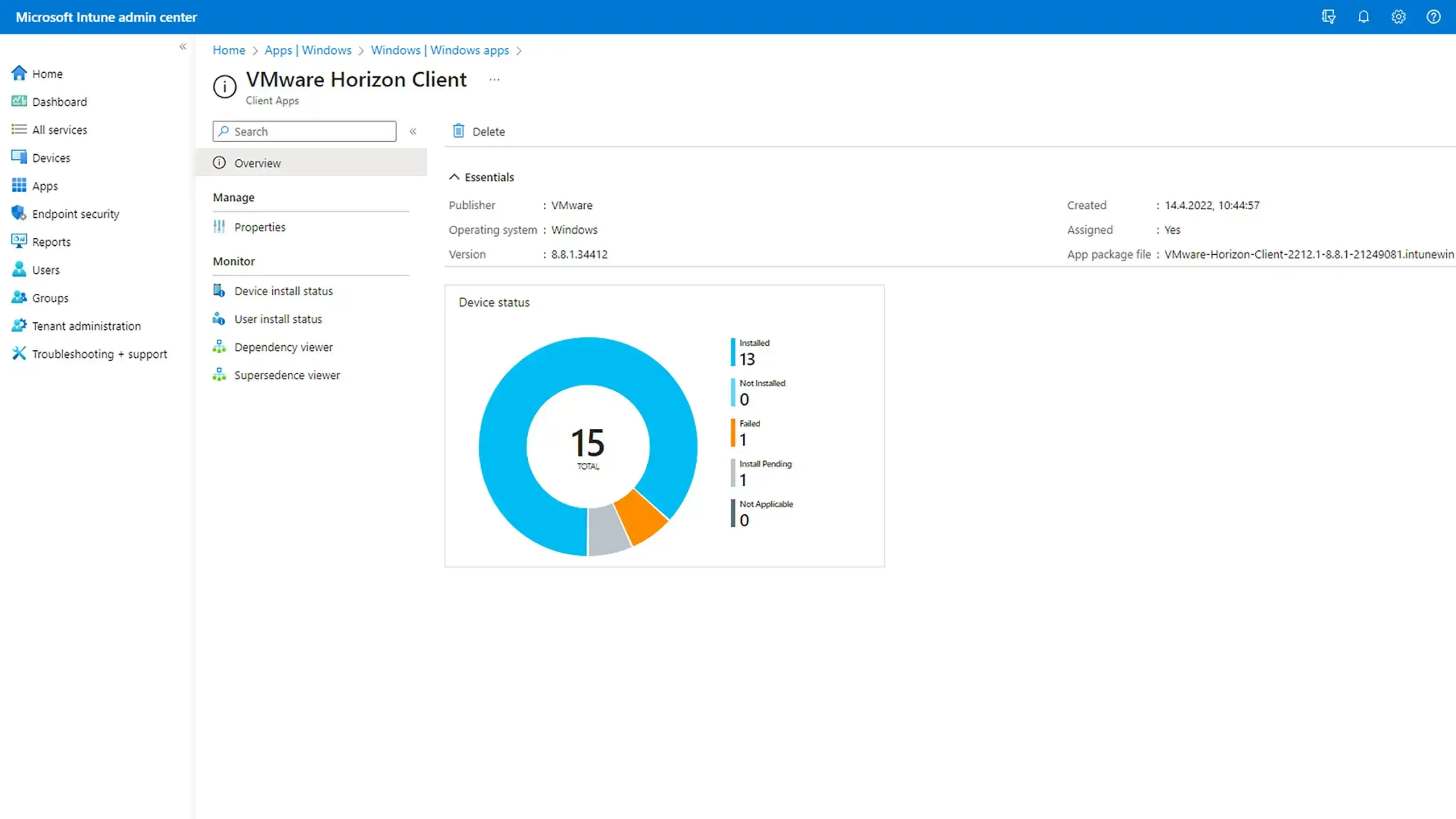This screenshot has height=819, width=1456.
Task: Click the Assigned value Yes
Action: click(x=1172, y=230)
